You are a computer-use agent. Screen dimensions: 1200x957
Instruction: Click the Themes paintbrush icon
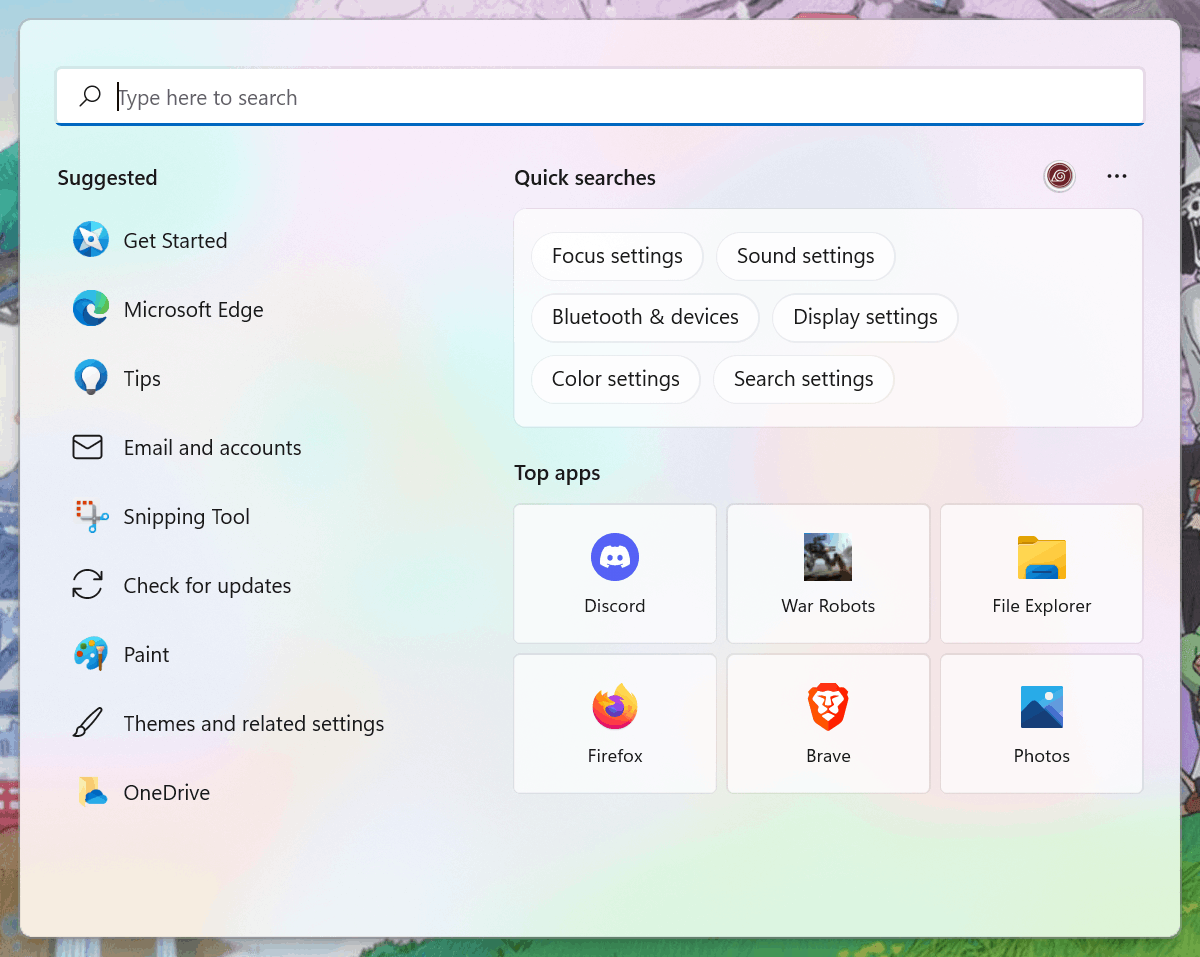88,723
